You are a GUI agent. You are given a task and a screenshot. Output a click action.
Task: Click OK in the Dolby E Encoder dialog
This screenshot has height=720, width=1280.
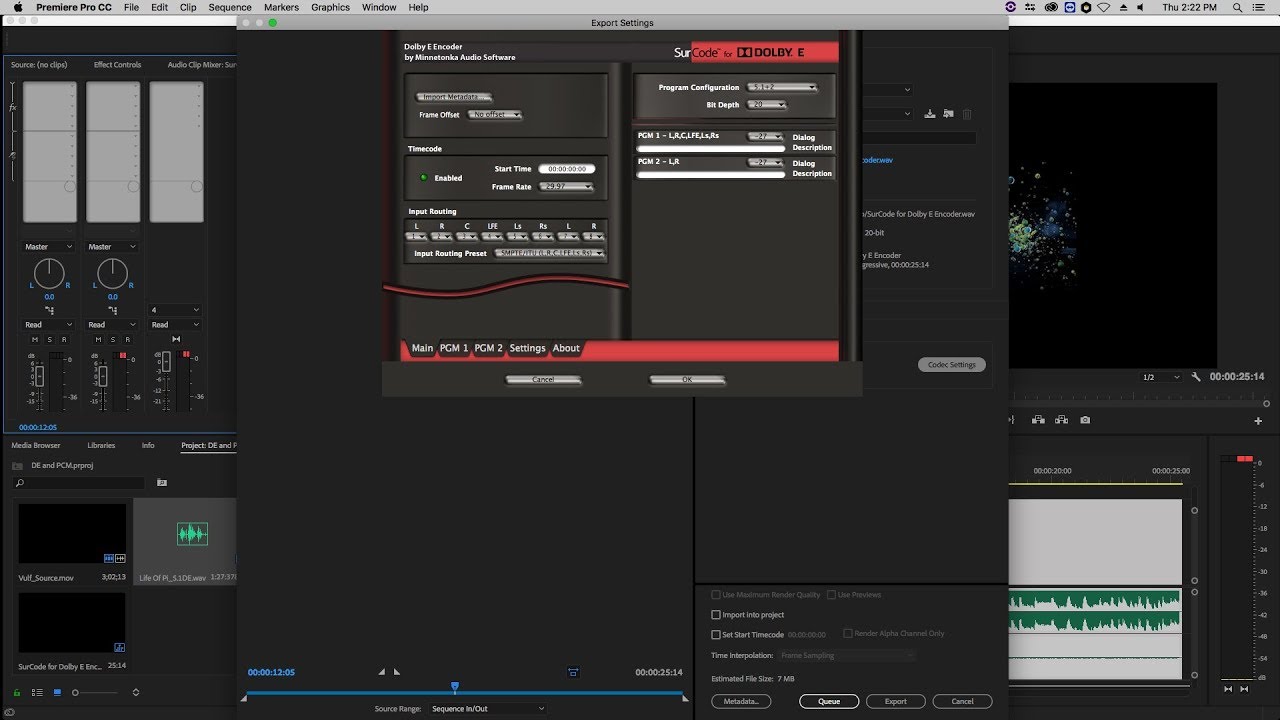[x=687, y=380]
